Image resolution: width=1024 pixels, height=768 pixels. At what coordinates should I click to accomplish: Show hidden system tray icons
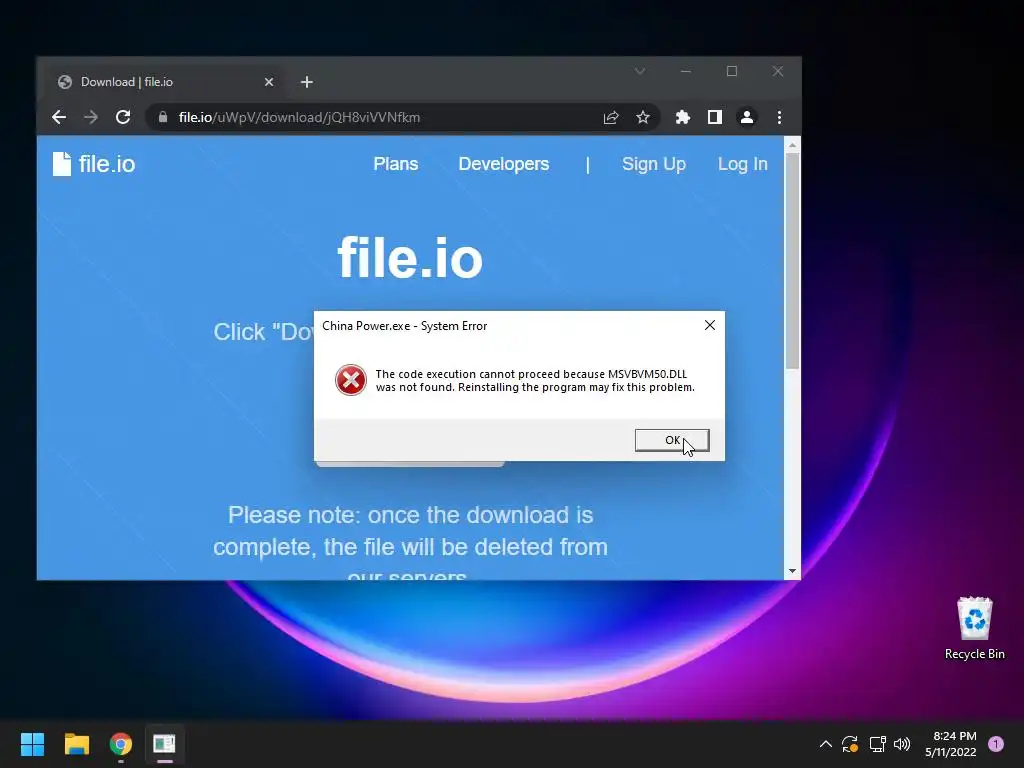825,744
